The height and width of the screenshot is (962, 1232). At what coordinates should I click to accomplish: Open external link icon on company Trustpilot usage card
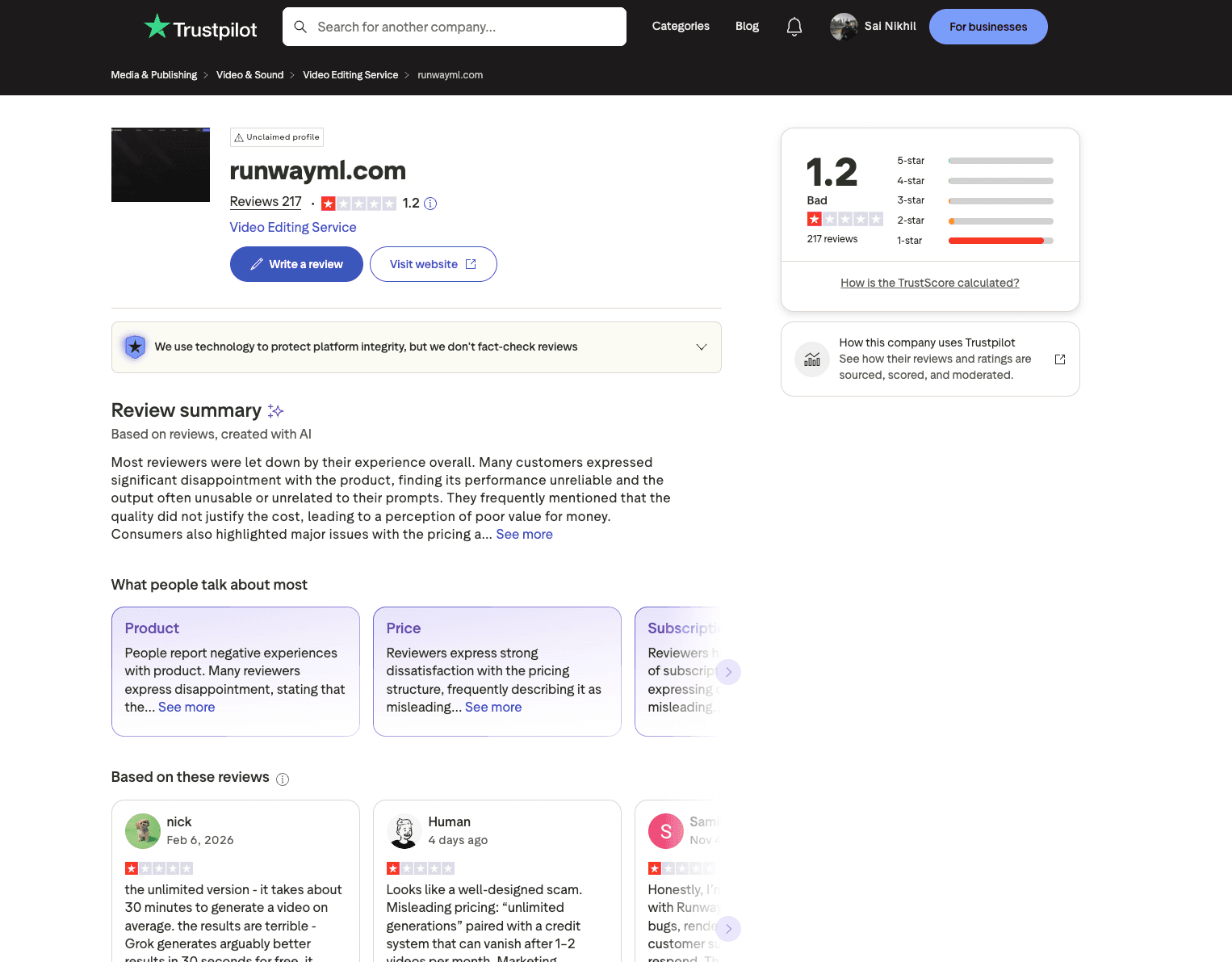(x=1060, y=359)
